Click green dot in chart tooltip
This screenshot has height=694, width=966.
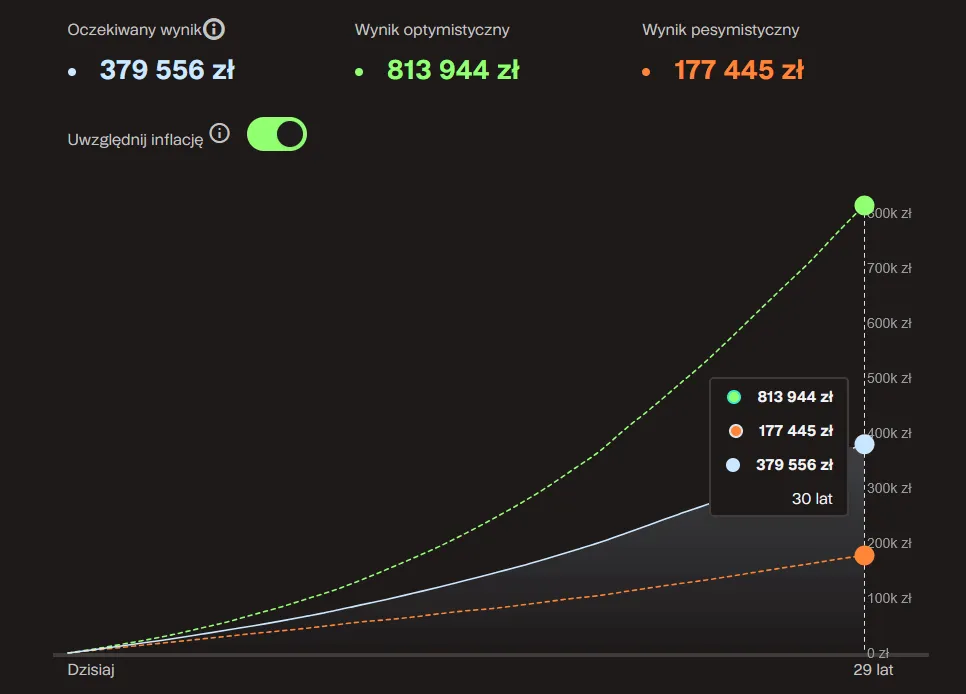[734, 397]
